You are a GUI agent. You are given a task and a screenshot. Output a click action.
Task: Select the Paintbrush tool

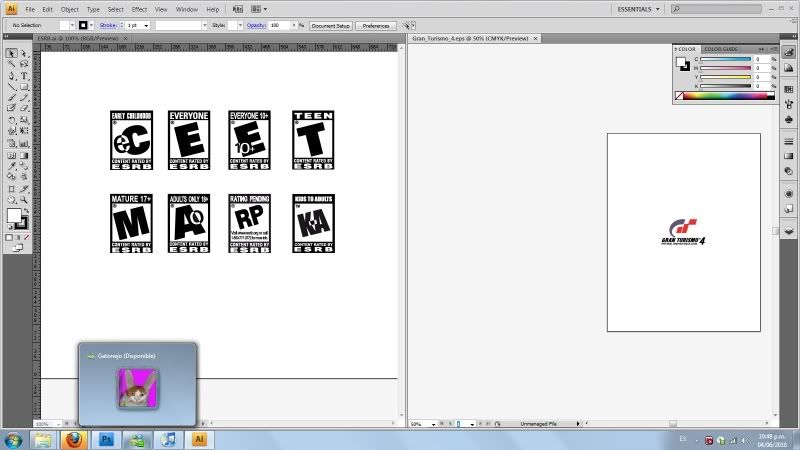(x=11, y=97)
